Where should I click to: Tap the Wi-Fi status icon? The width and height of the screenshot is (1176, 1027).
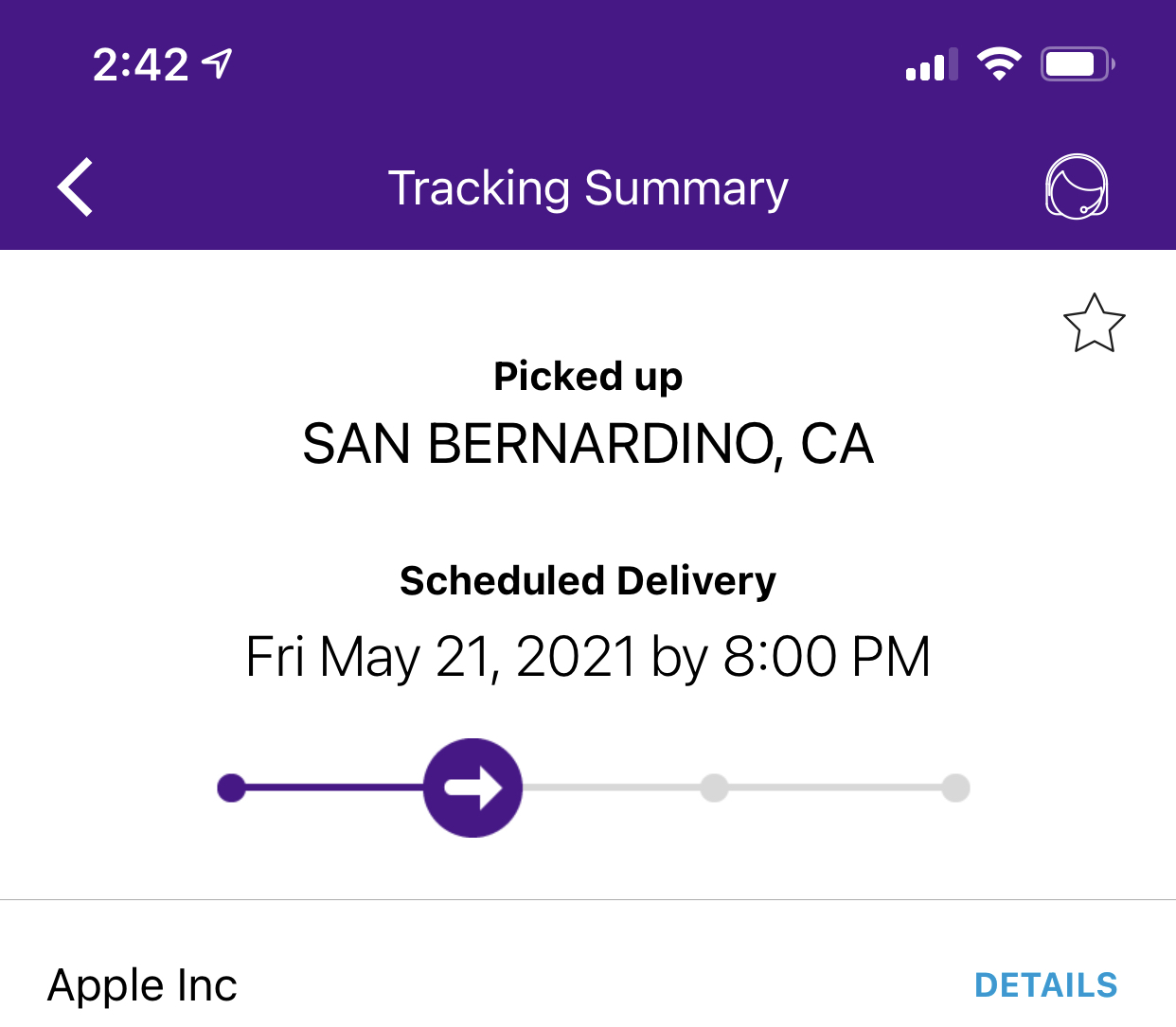point(999,63)
